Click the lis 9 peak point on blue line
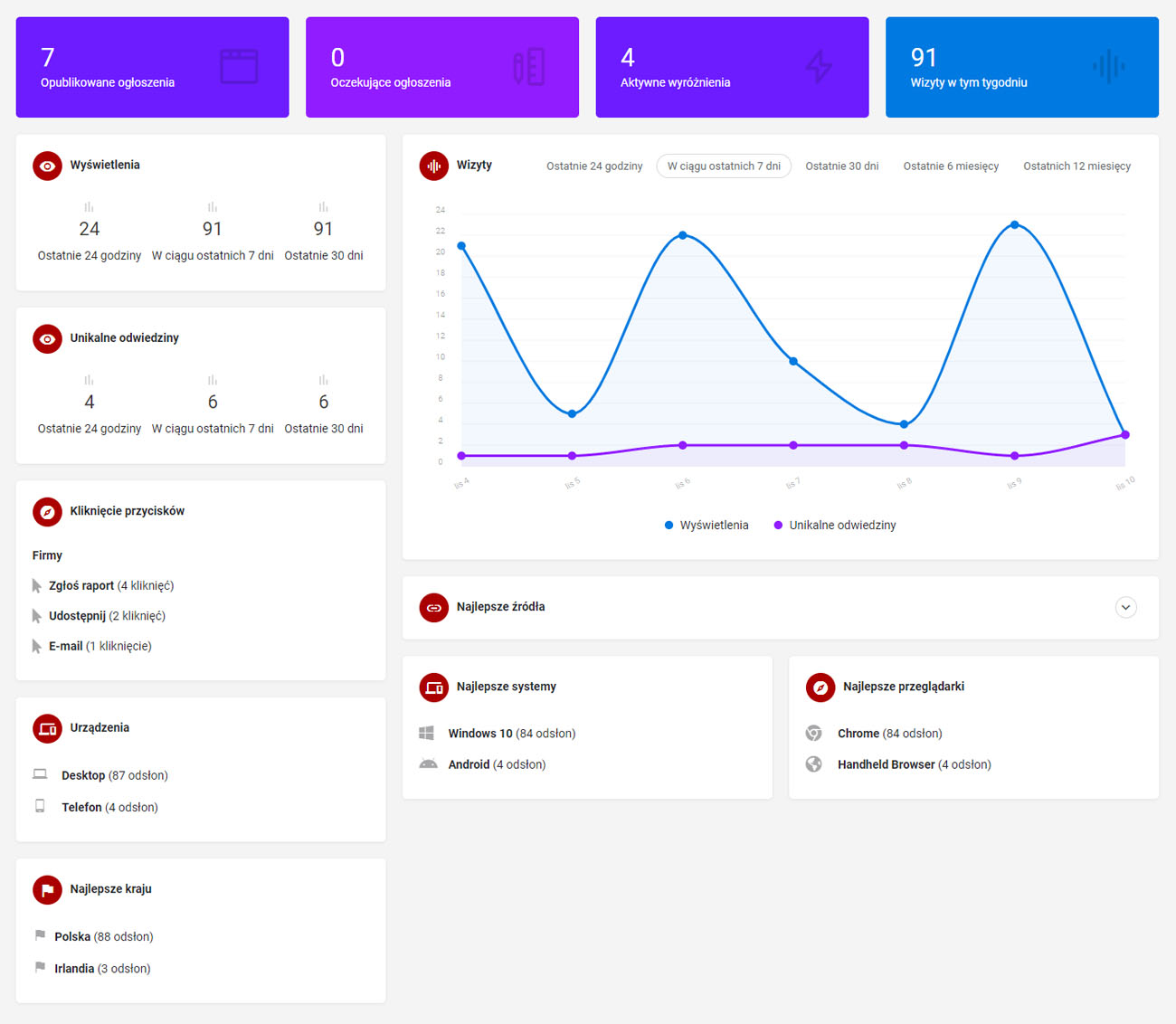Screen dimensions: 1176x1024 1014,224
